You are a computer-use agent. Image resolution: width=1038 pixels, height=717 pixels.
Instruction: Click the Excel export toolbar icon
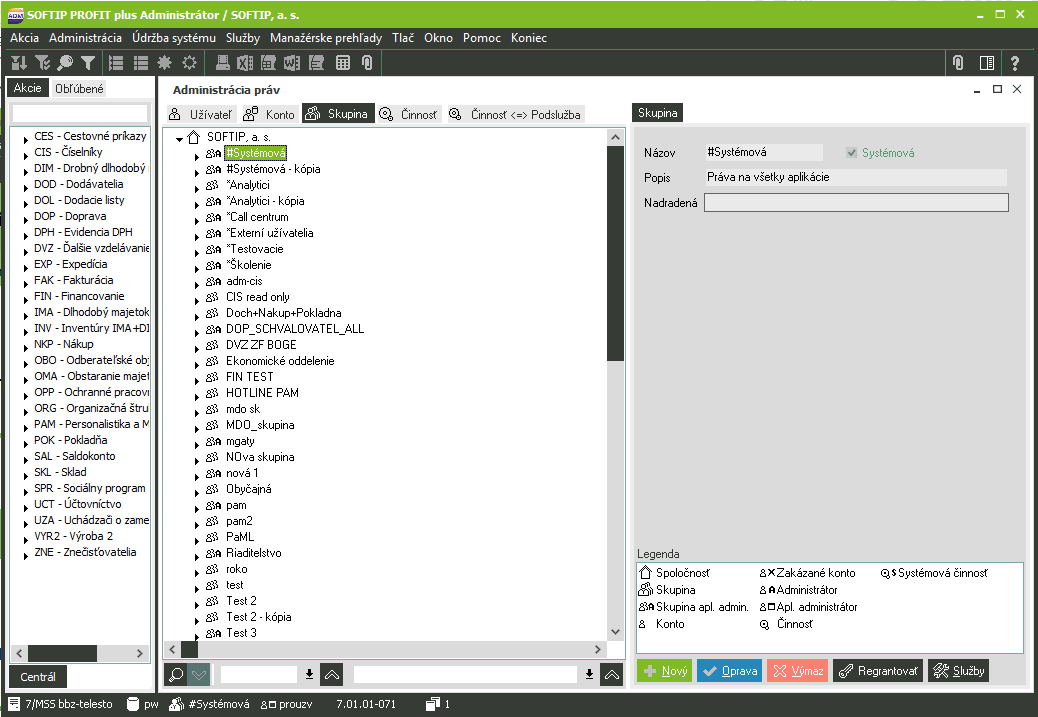point(245,62)
